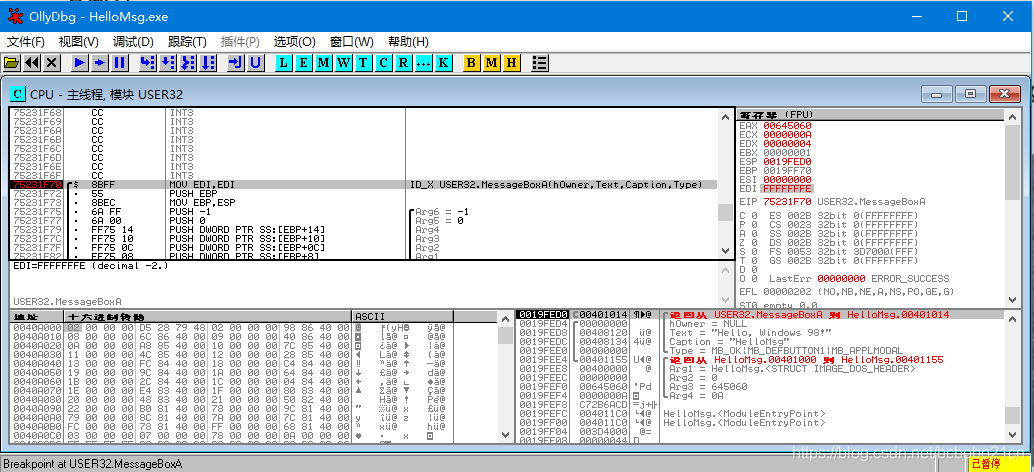
Task: Open the 视图(V) menu
Action: click(78, 42)
